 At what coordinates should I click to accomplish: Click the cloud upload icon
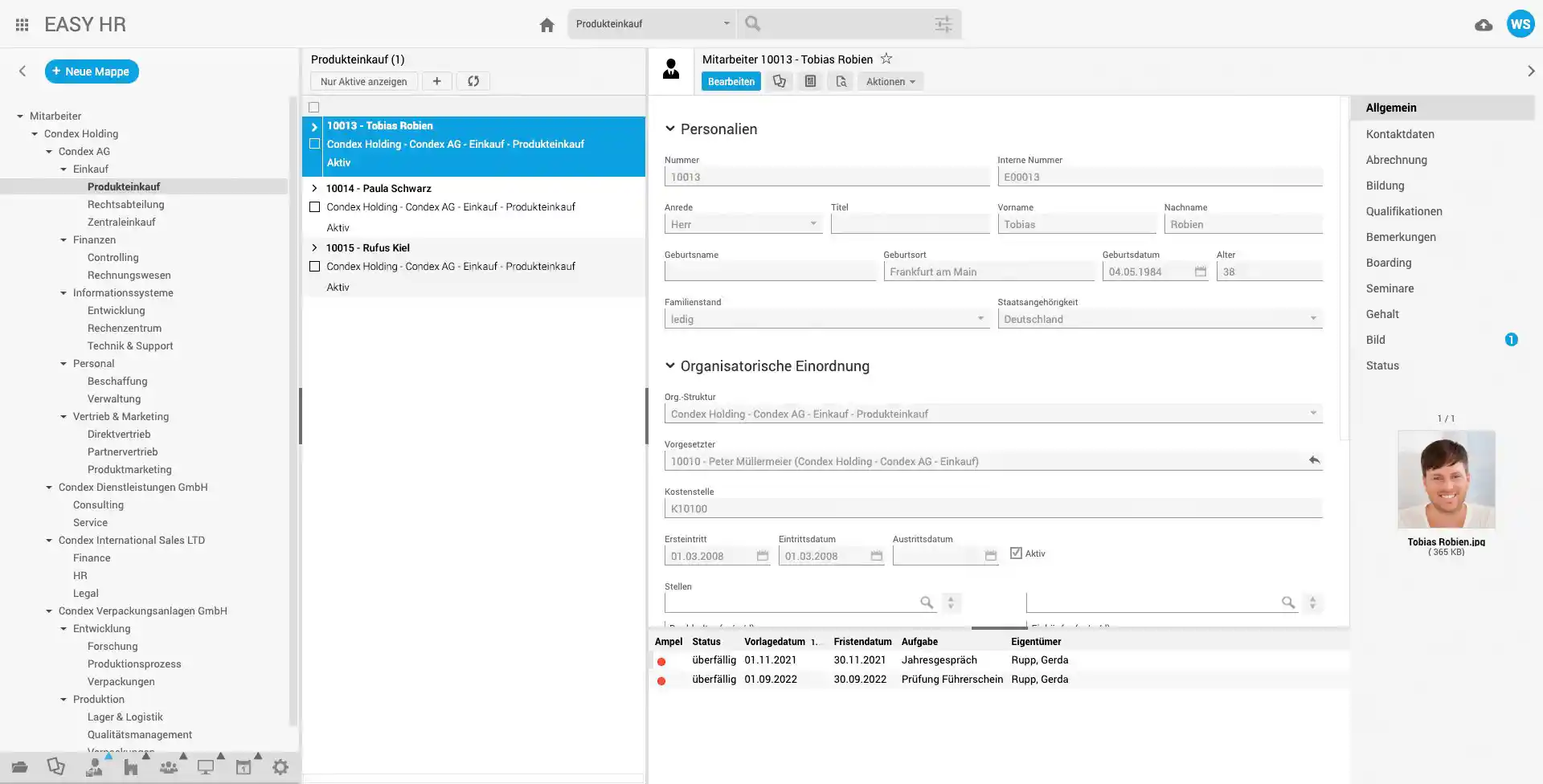point(1484,25)
